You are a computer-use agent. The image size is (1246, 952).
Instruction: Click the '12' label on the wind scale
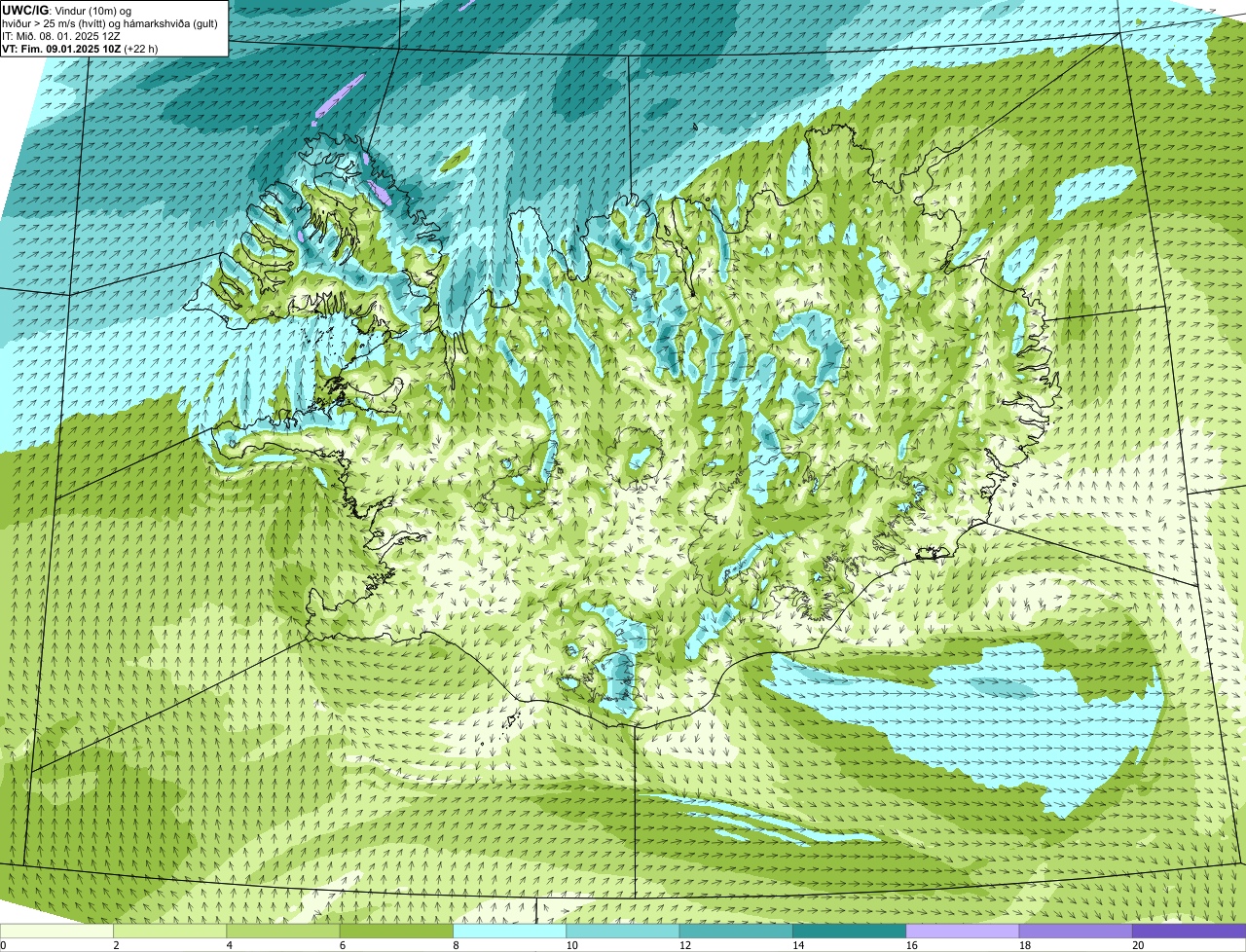coord(684,945)
